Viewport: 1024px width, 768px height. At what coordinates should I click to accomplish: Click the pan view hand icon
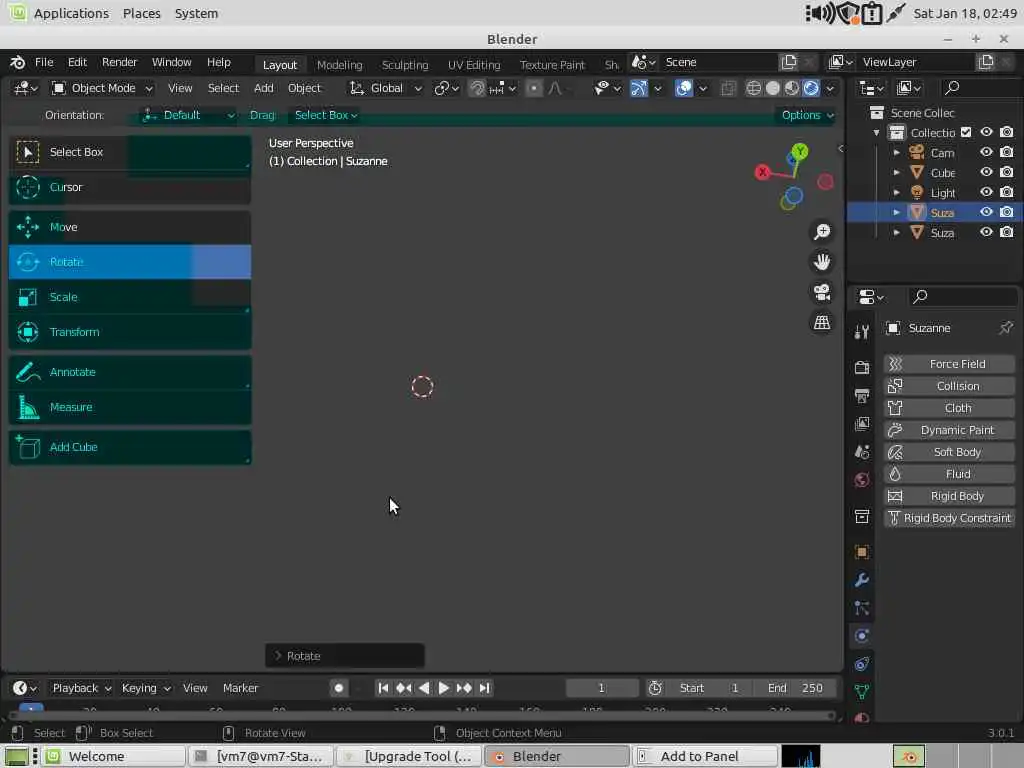point(822,262)
